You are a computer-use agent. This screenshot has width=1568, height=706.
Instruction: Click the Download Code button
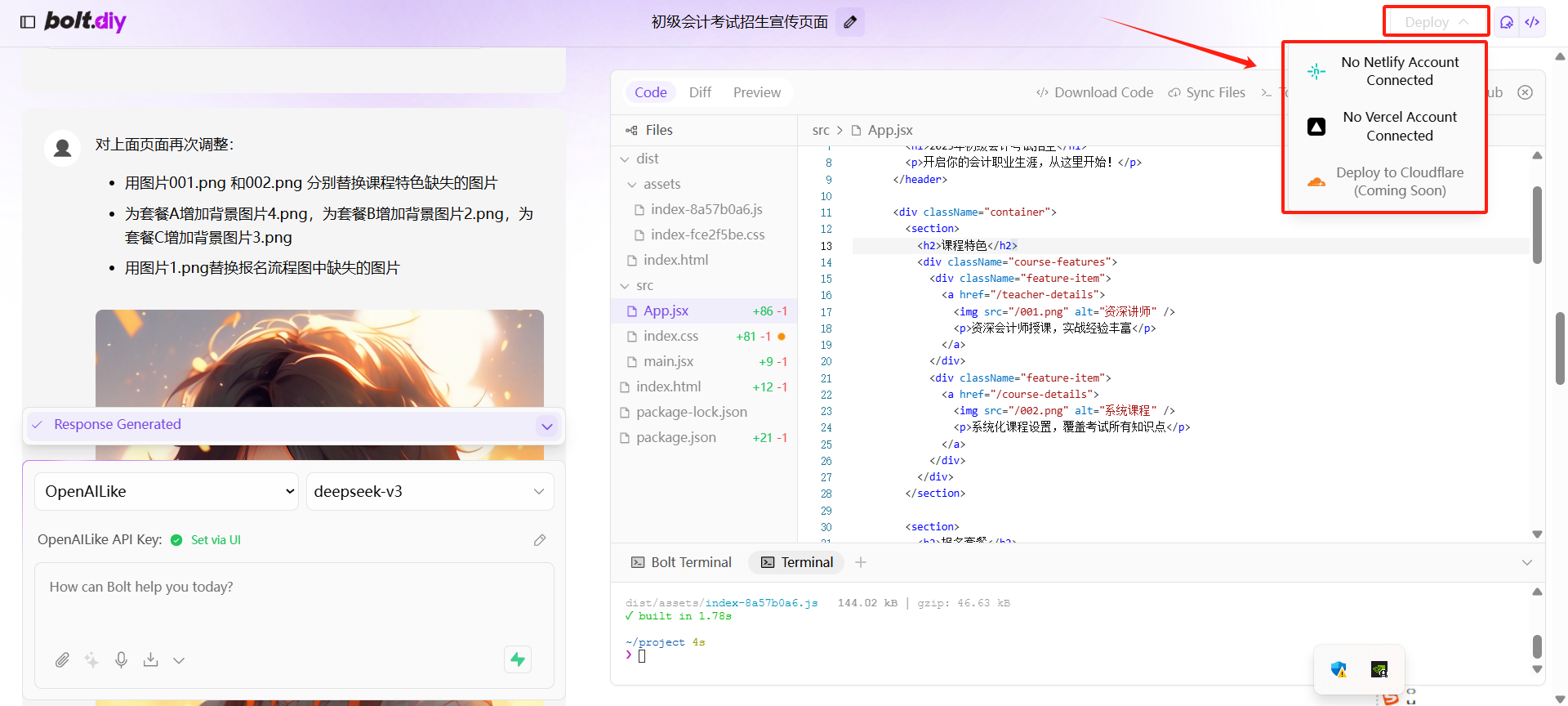pyautogui.click(x=1094, y=92)
